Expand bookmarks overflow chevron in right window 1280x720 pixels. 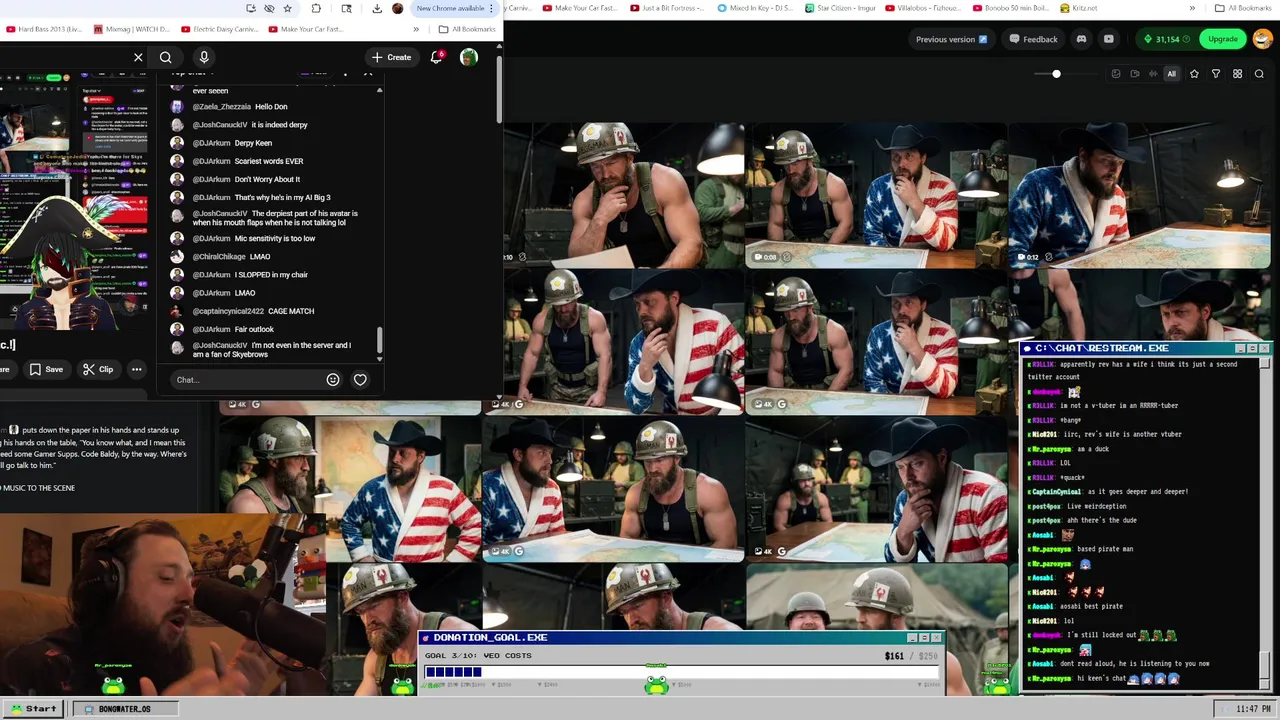(x=1192, y=8)
